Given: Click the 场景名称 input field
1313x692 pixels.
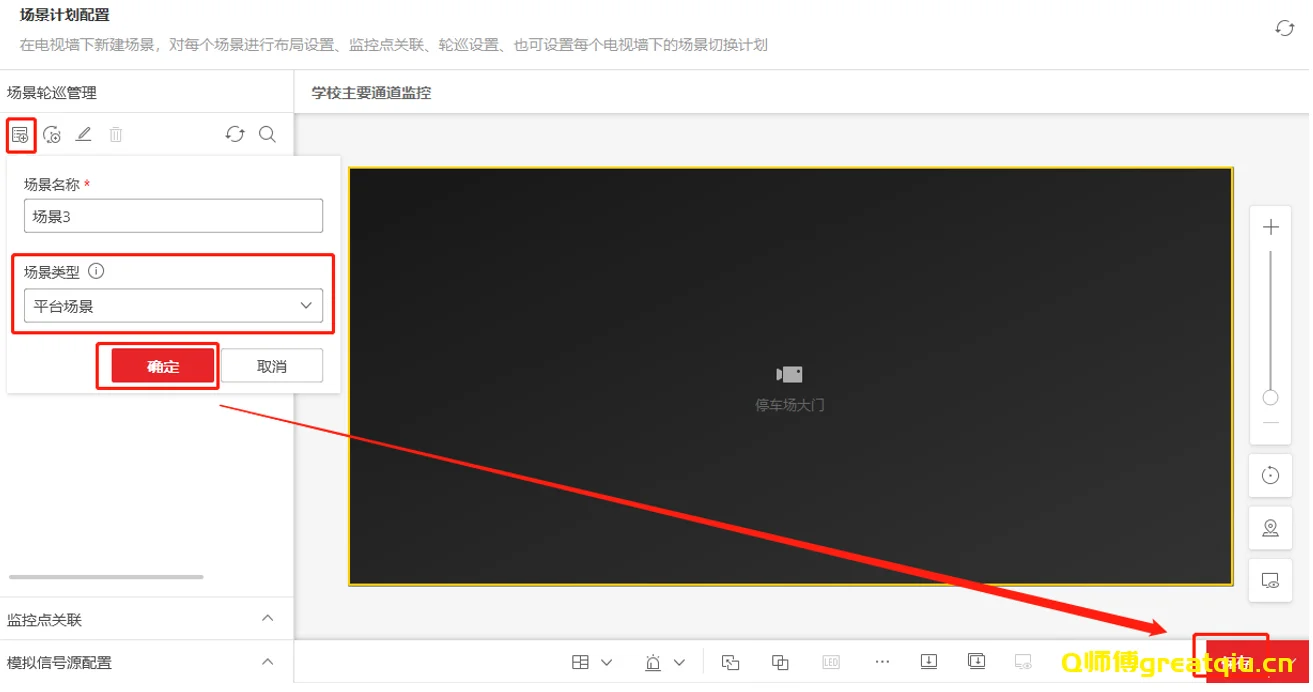Looking at the screenshot, I should [173, 215].
